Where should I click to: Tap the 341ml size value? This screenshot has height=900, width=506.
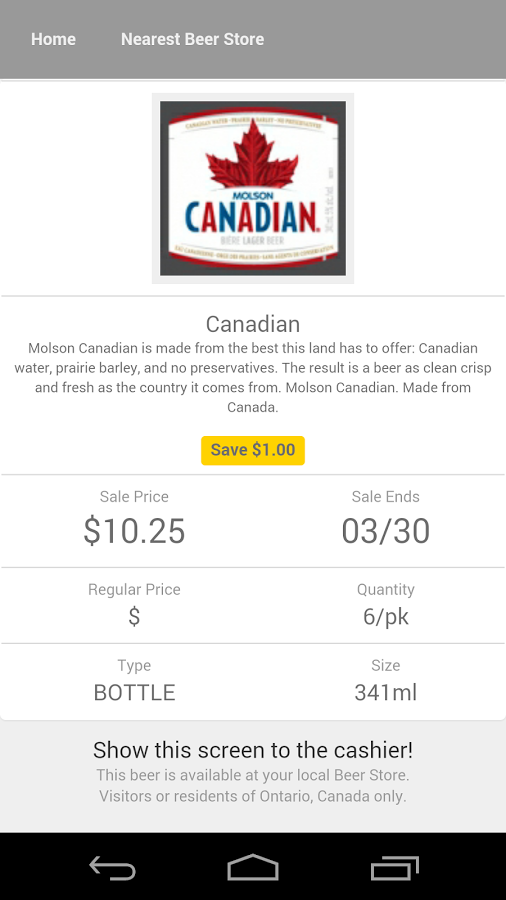[386, 693]
